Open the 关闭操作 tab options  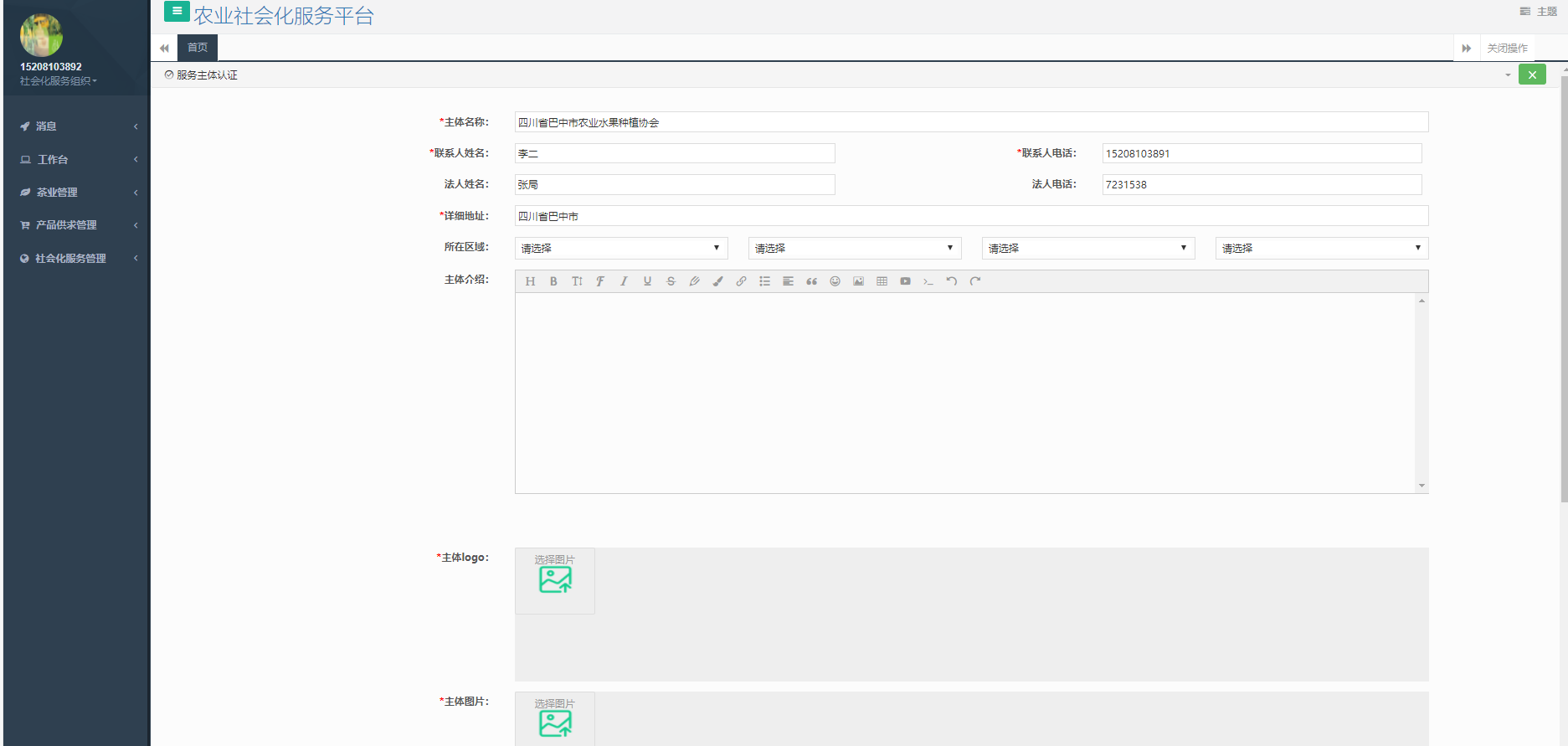tap(1507, 49)
